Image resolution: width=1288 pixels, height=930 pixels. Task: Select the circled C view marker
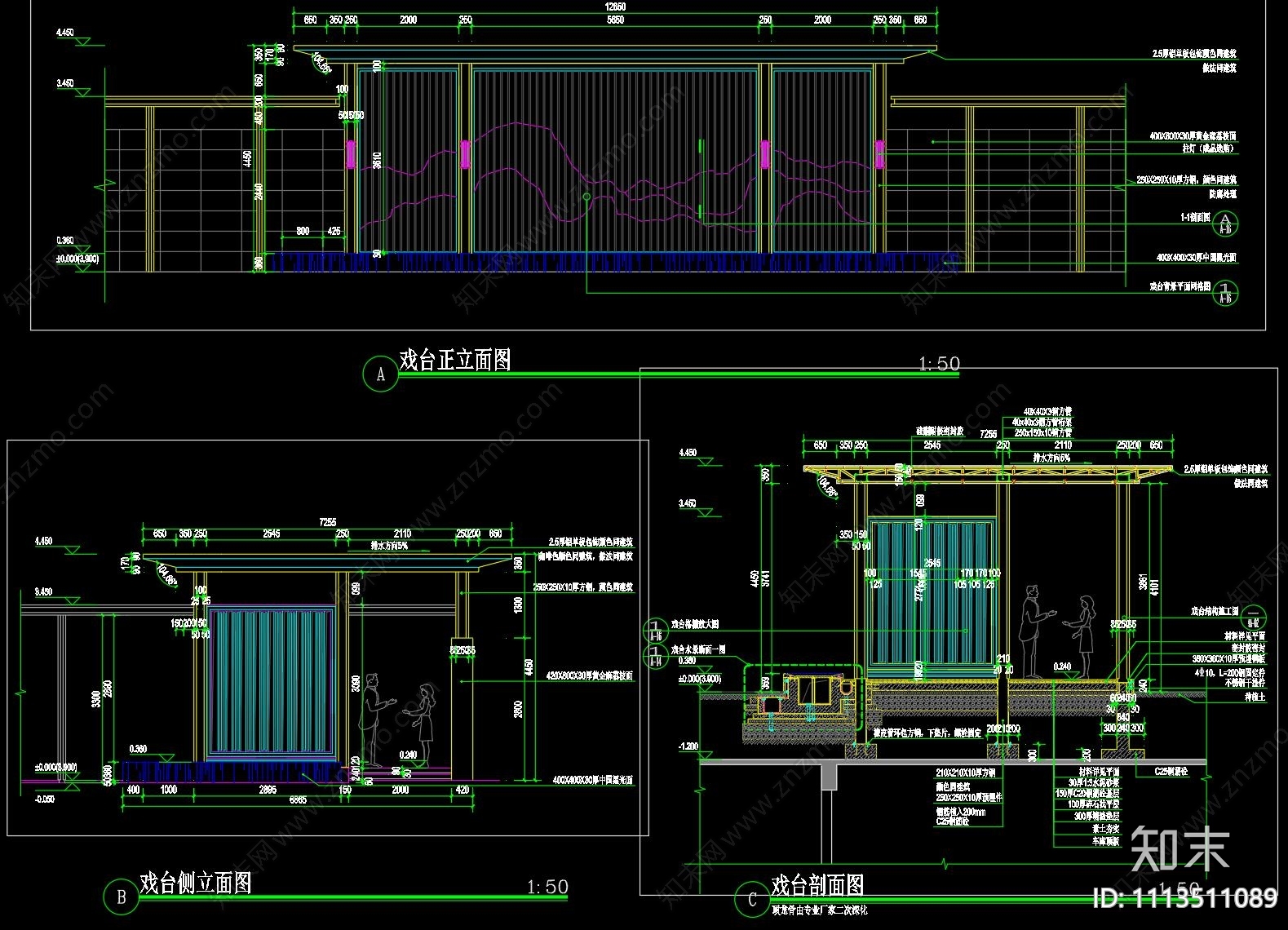(x=752, y=900)
